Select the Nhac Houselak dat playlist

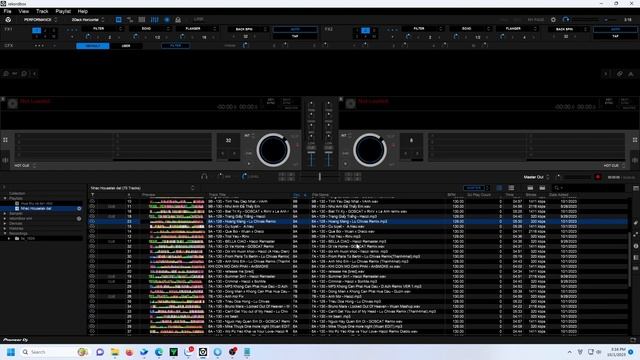click(x=36, y=209)
